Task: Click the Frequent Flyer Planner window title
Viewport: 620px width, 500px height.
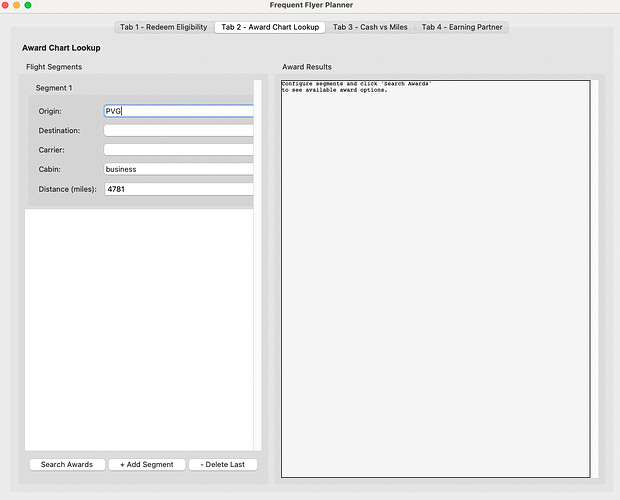Action: point(311,5)
